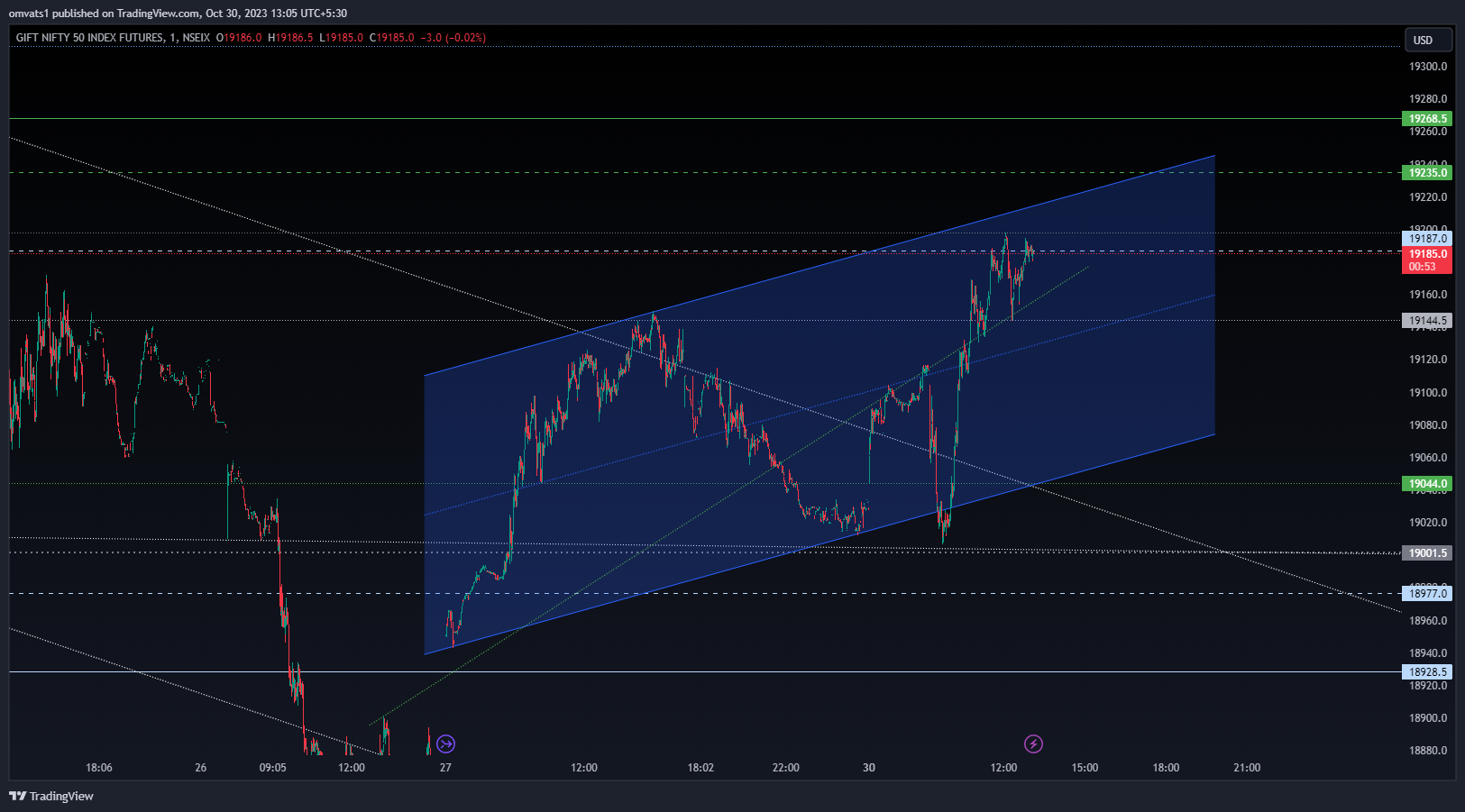Click 18900.0 on the price axis

point(1428,718)
